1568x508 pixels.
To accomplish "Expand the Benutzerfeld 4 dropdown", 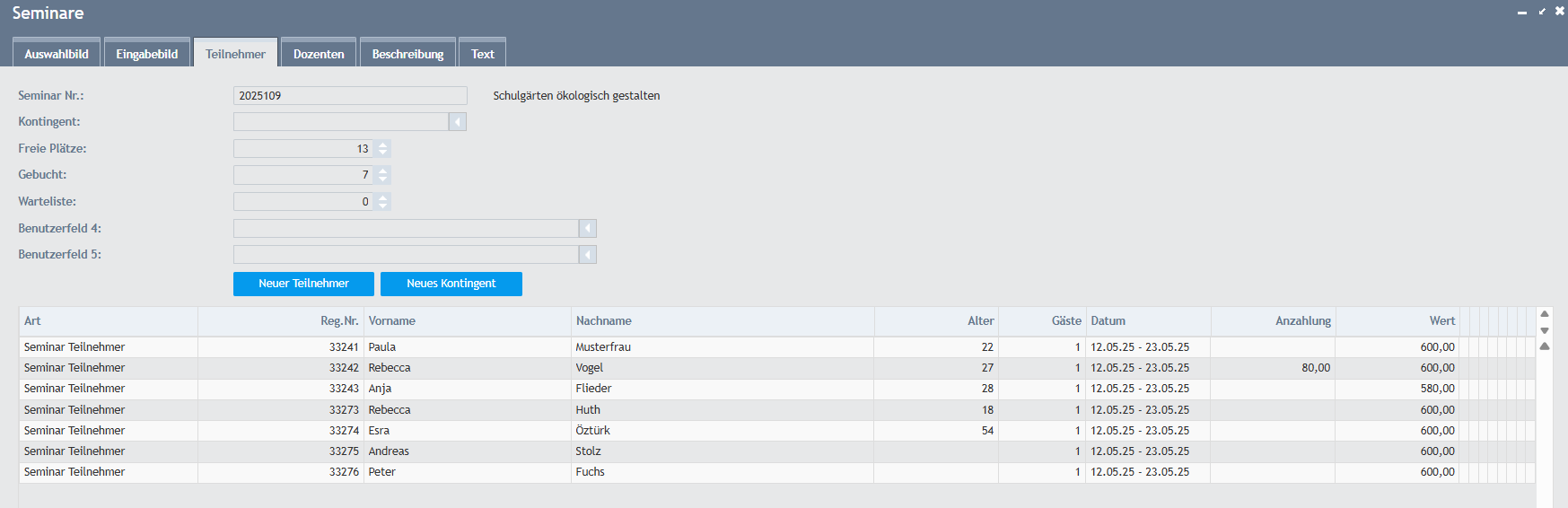I will 588,229.
